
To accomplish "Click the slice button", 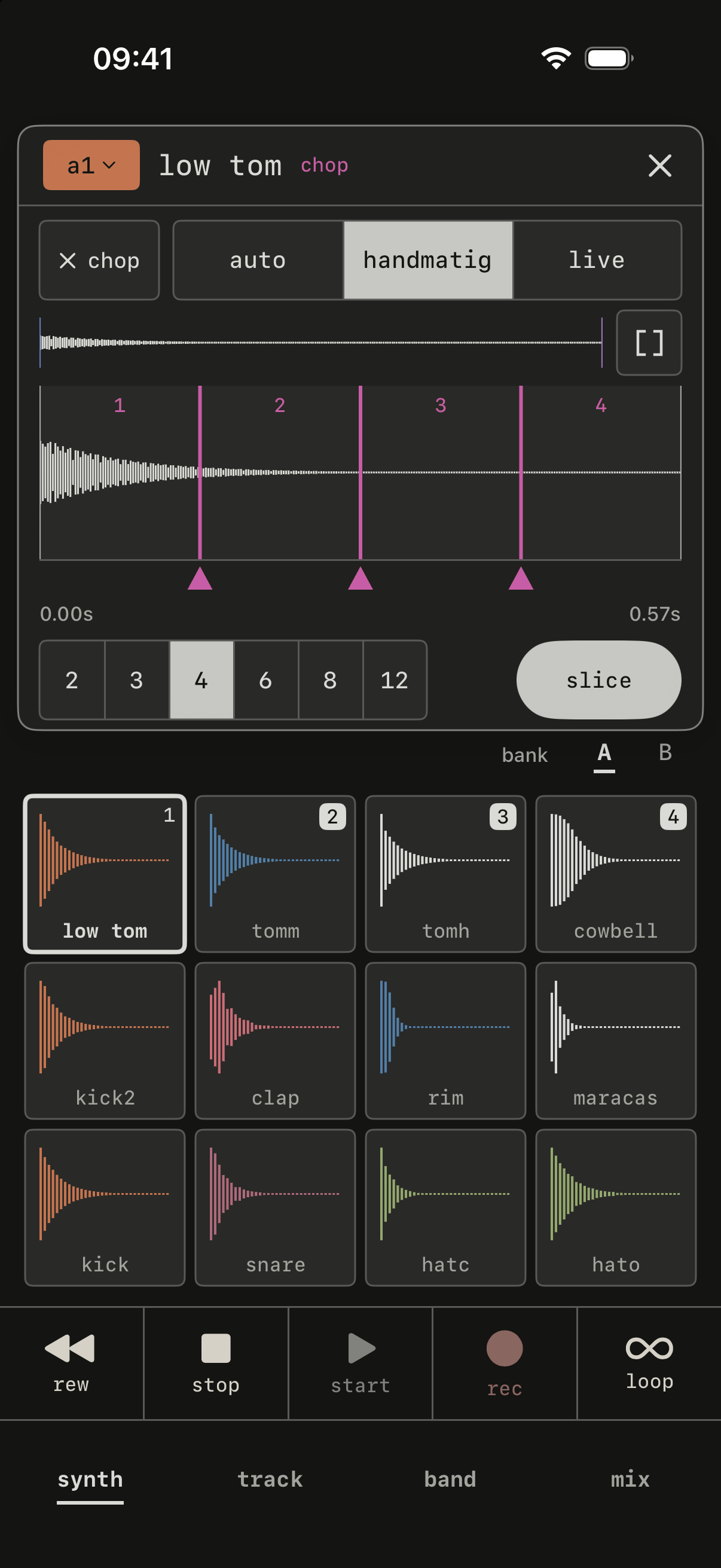I will coord(598,680).
